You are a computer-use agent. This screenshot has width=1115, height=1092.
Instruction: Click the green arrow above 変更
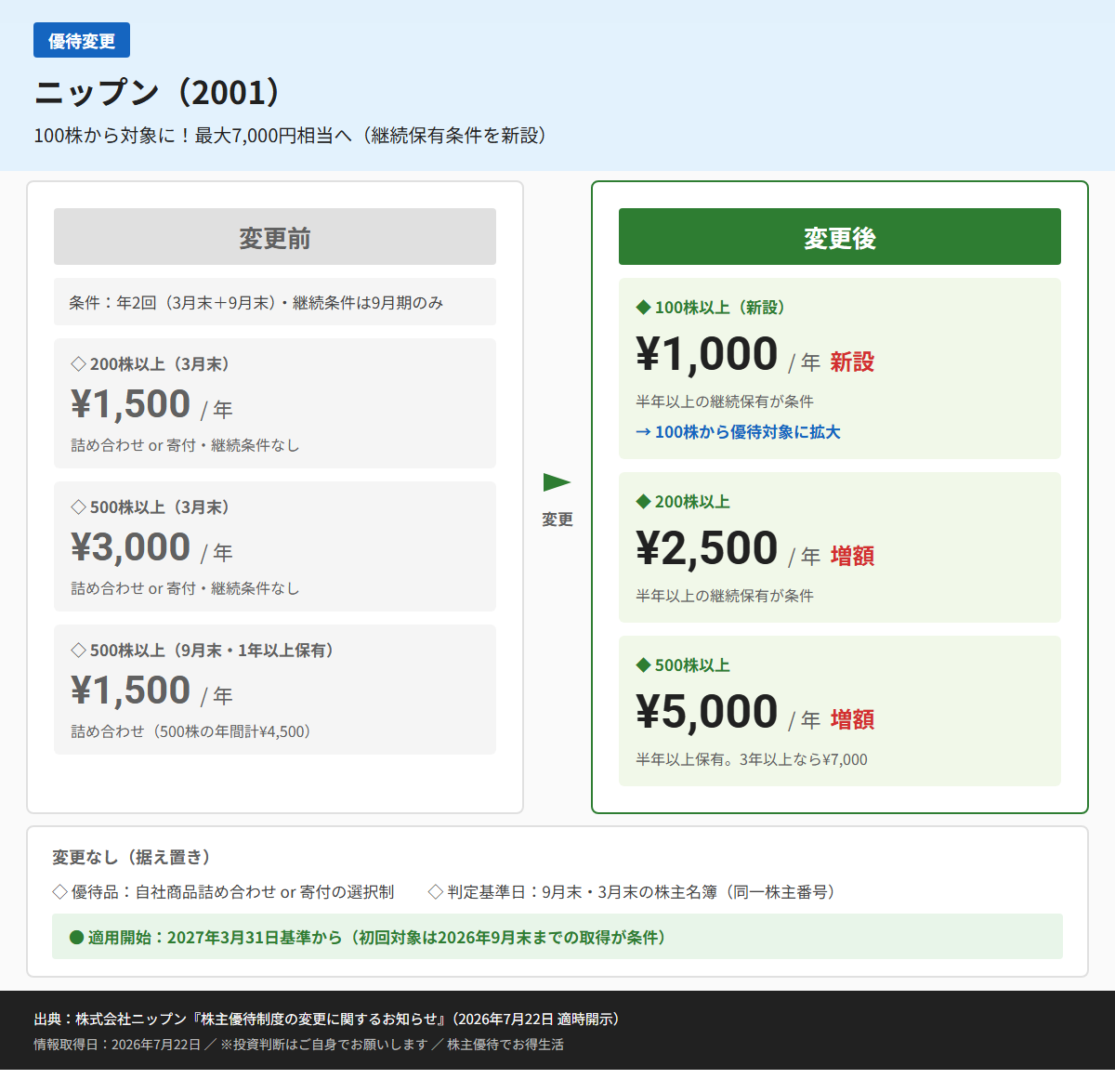[x=557, y=482]
